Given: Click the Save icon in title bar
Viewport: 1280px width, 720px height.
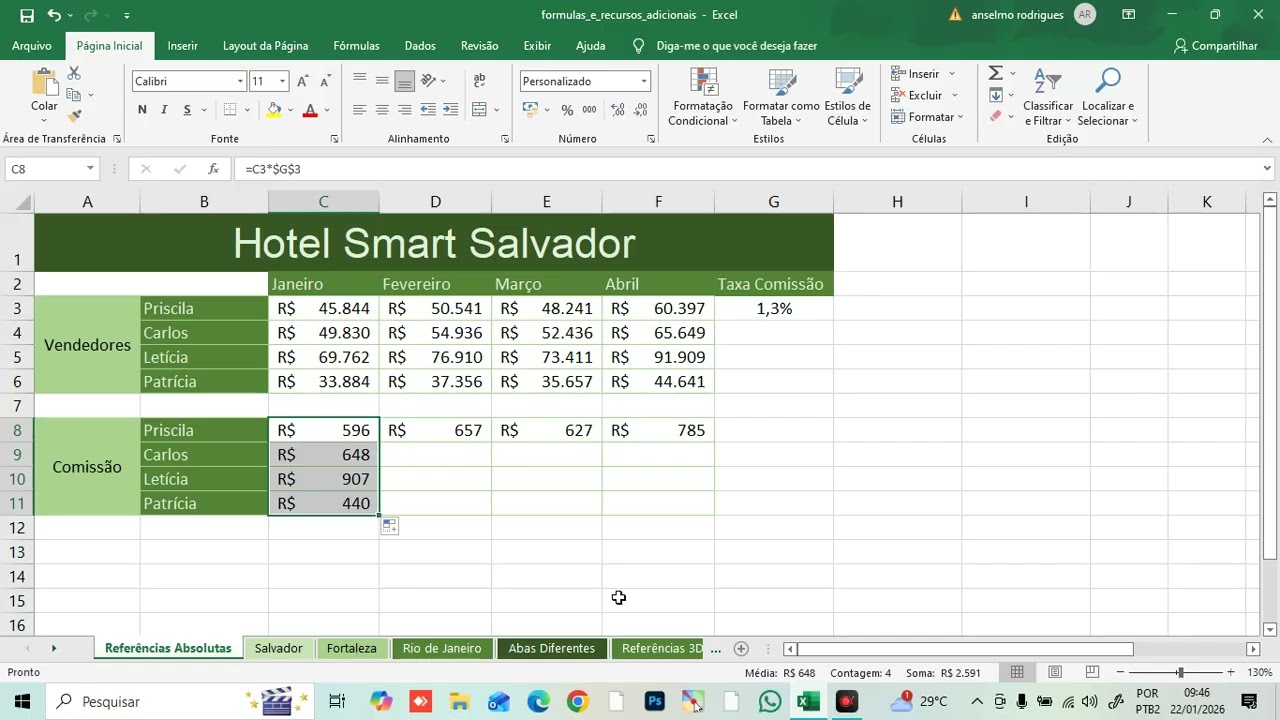Looking at the screenshot, I should [27, 15].
